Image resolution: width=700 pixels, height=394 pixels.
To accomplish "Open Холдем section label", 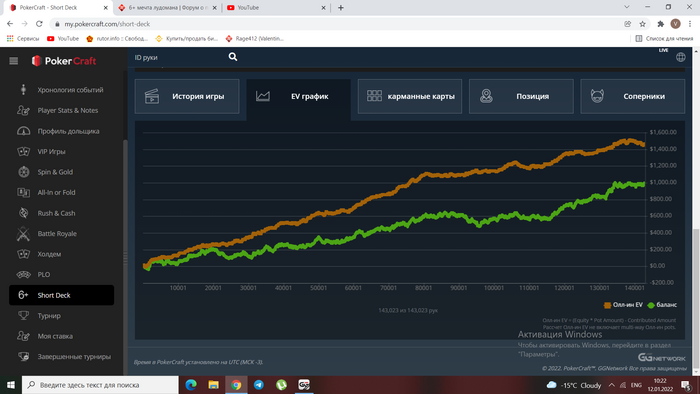I will [49, 254].
